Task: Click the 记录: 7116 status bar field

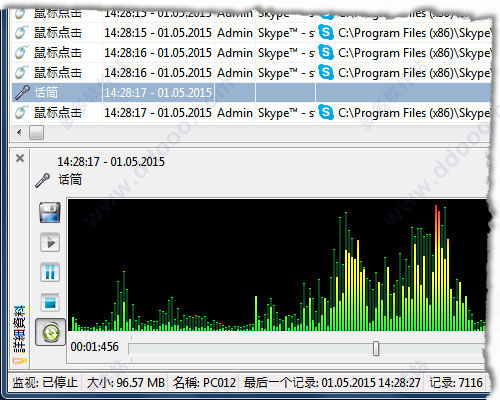Action: [x=456, y=382]
